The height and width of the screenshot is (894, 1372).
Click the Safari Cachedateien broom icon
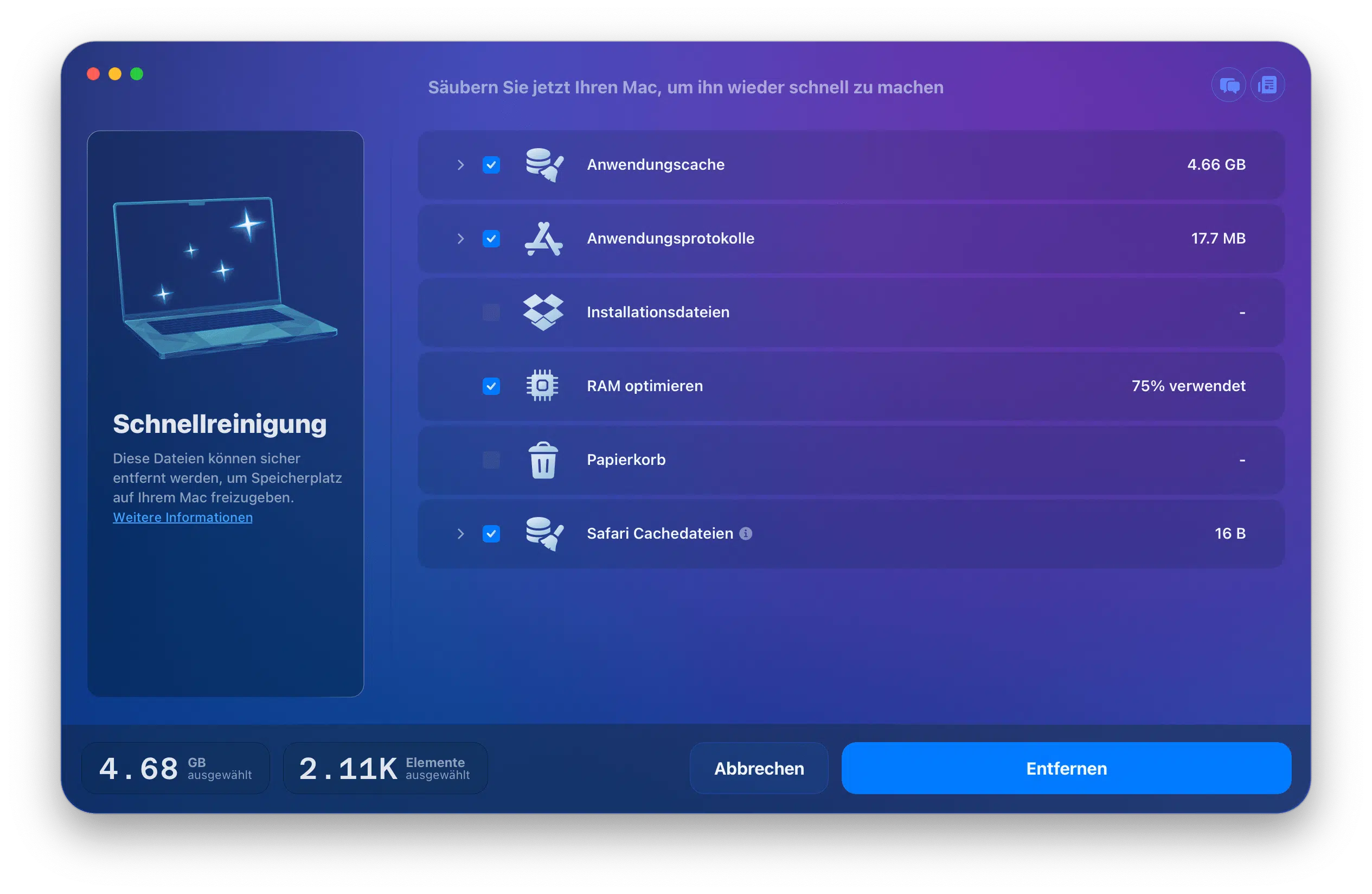click(x=544, y=534)
